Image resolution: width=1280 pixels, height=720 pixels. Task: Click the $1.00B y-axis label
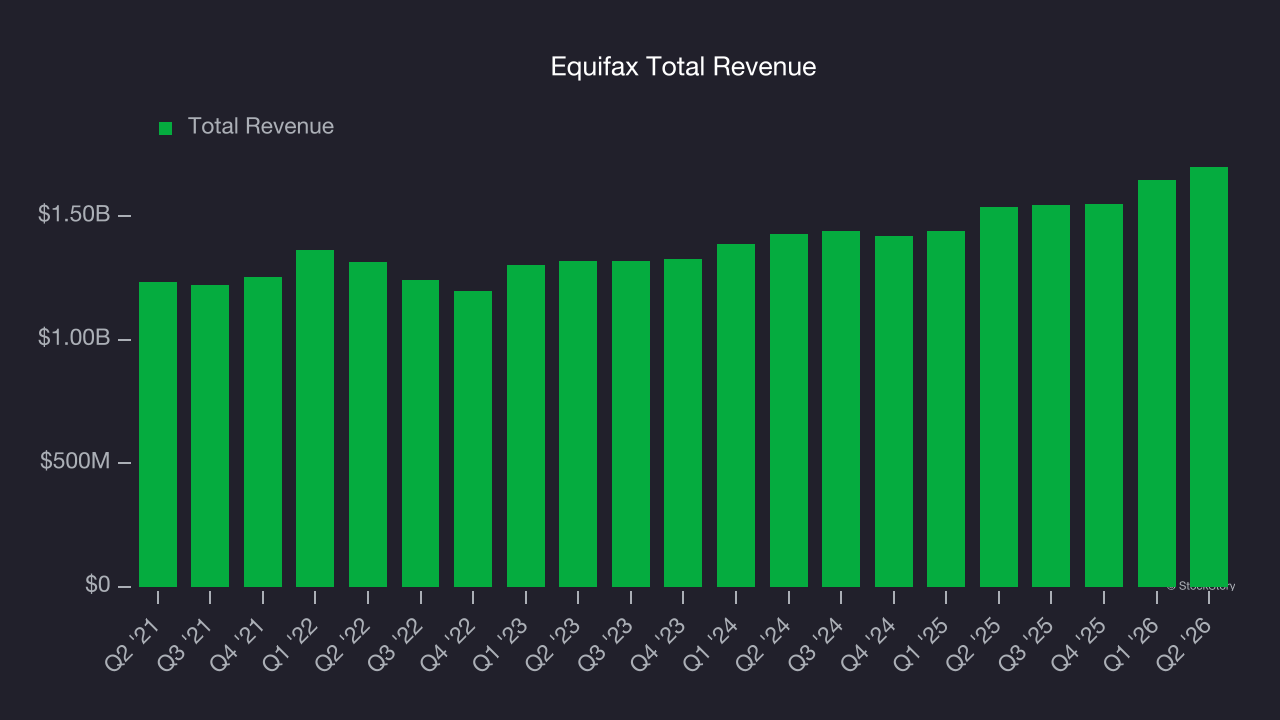(x=74, y=339)
